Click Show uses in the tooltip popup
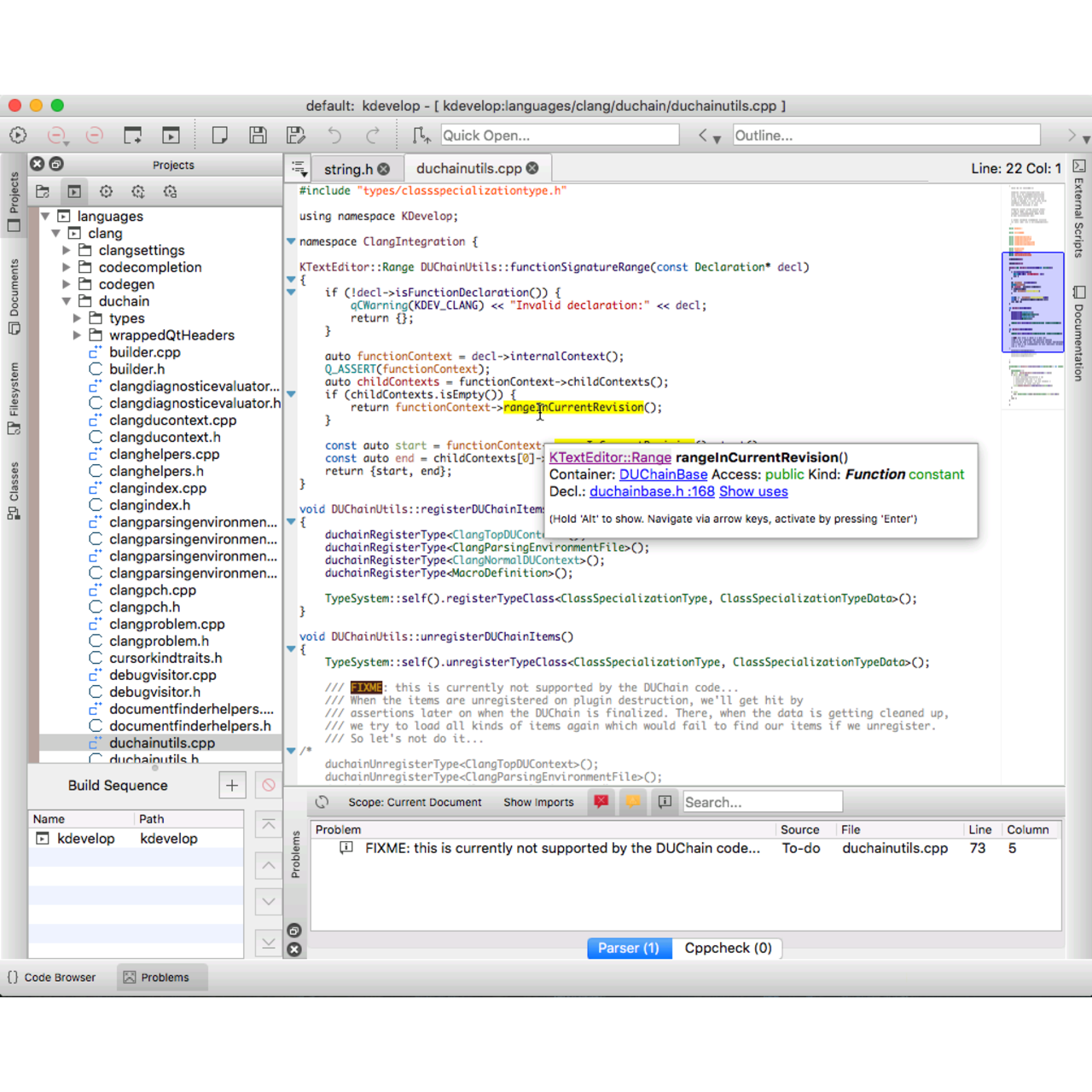This screenshot has width=1092, height=1092. pyautogui.click(x=753, y=491)
